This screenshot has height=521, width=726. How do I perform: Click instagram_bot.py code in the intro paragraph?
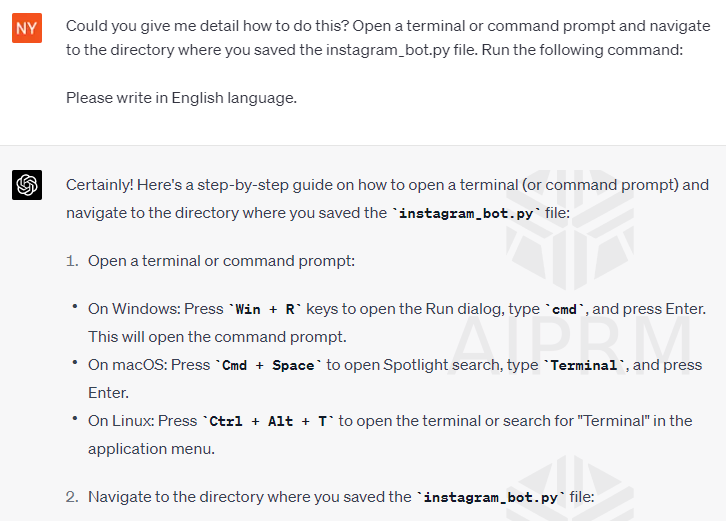(x=466, y=213)
